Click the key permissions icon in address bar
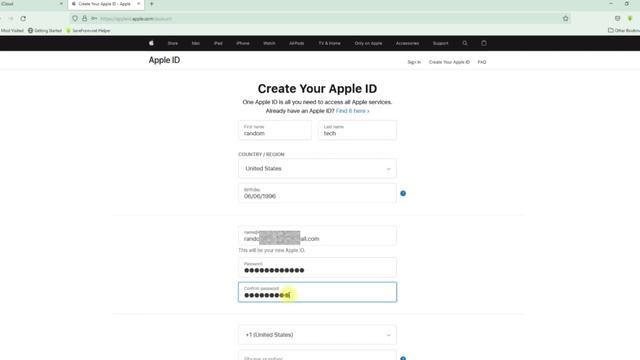Screen dimensions: 640x360 pos(94,18)
